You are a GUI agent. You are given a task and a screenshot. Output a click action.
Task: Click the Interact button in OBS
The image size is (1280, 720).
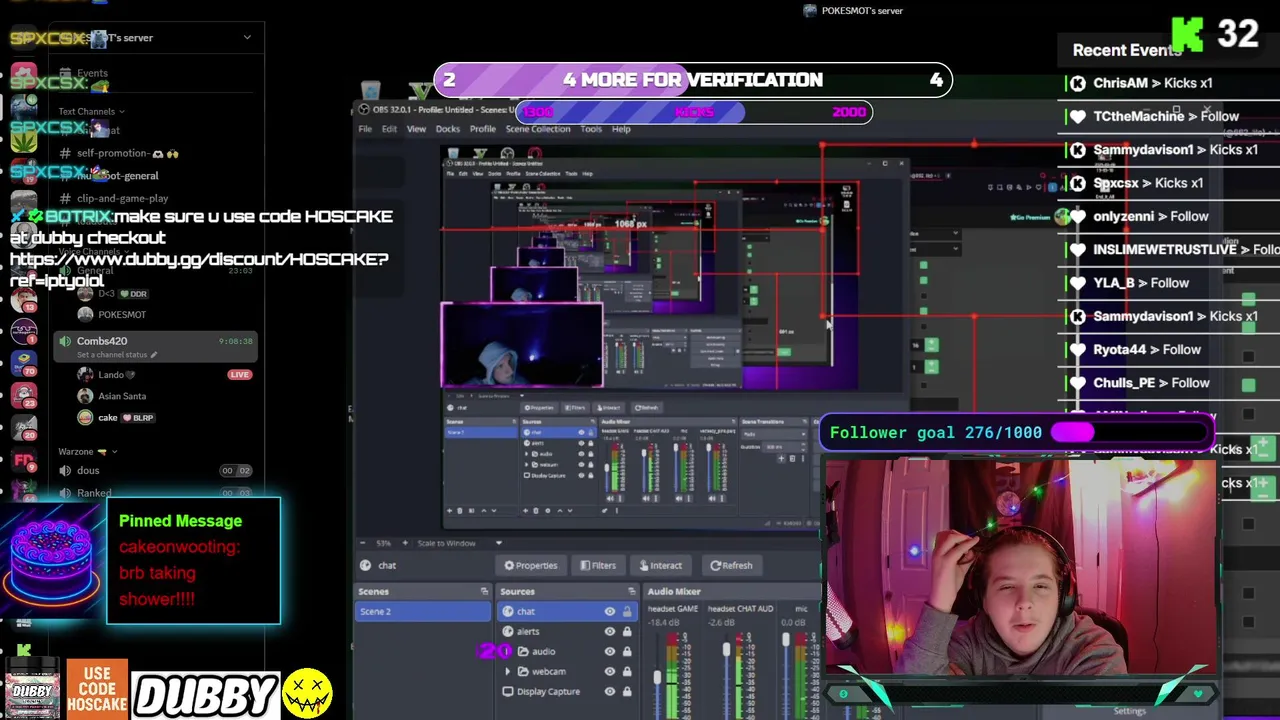660,565
